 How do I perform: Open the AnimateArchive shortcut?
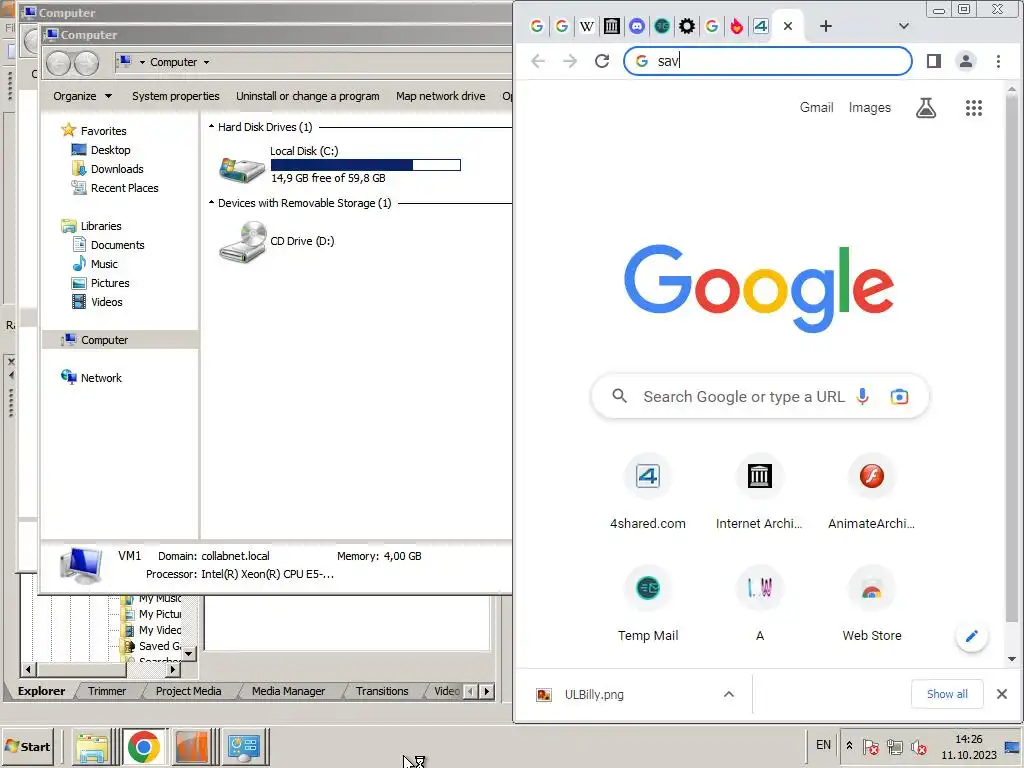tap(871, 492)
